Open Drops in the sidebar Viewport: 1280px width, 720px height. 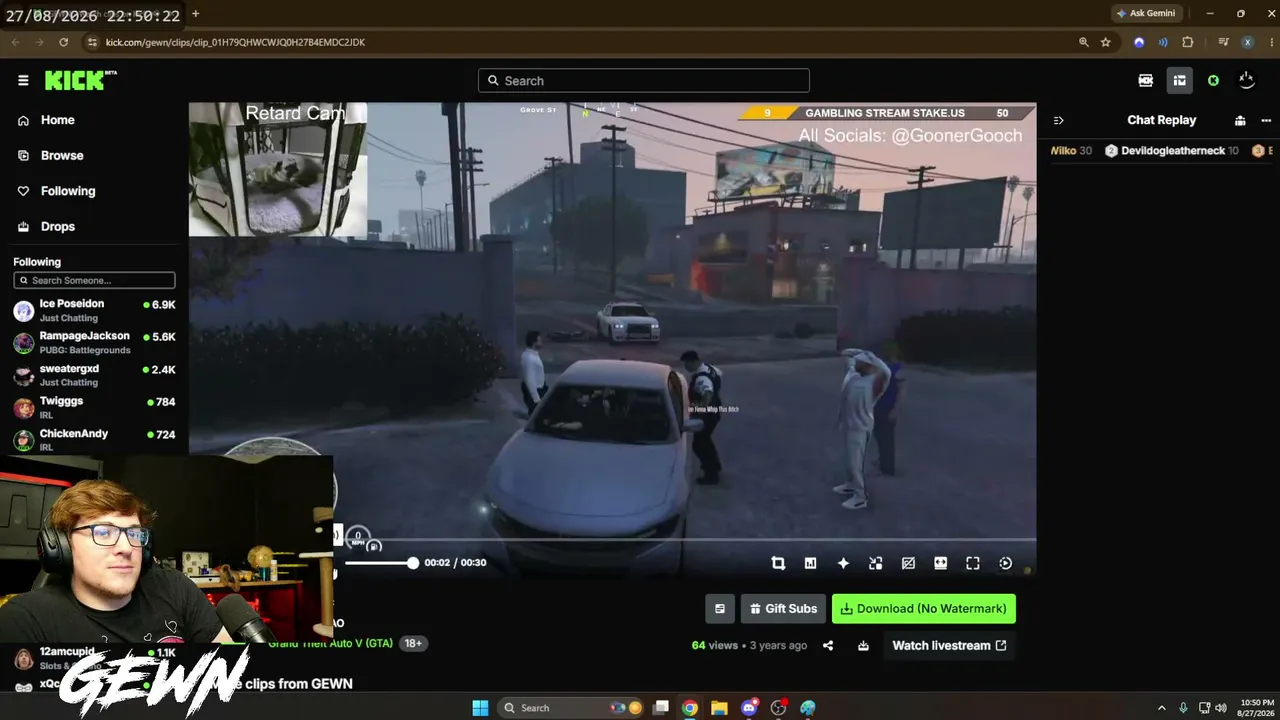57,227
